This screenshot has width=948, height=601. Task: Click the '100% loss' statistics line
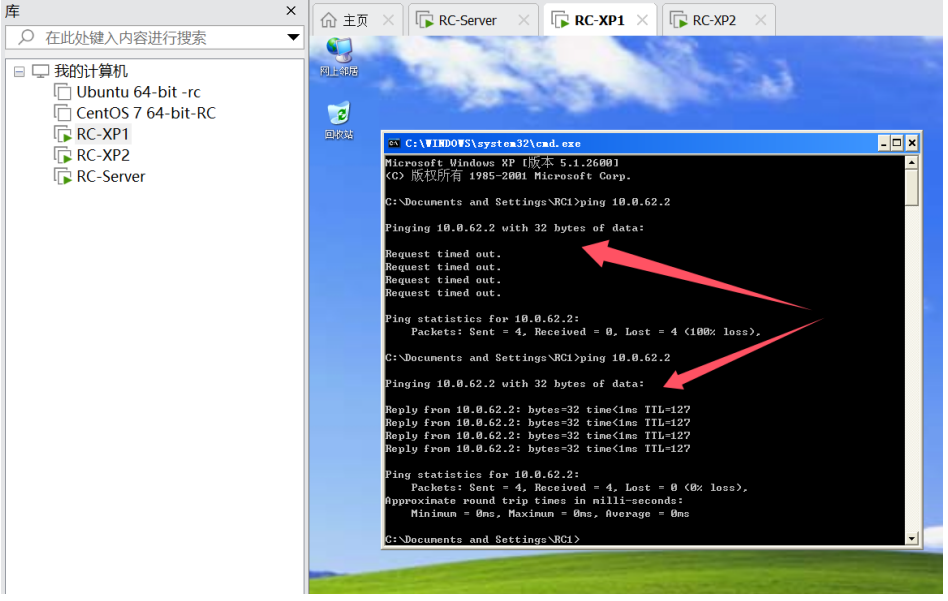point(585,332)
